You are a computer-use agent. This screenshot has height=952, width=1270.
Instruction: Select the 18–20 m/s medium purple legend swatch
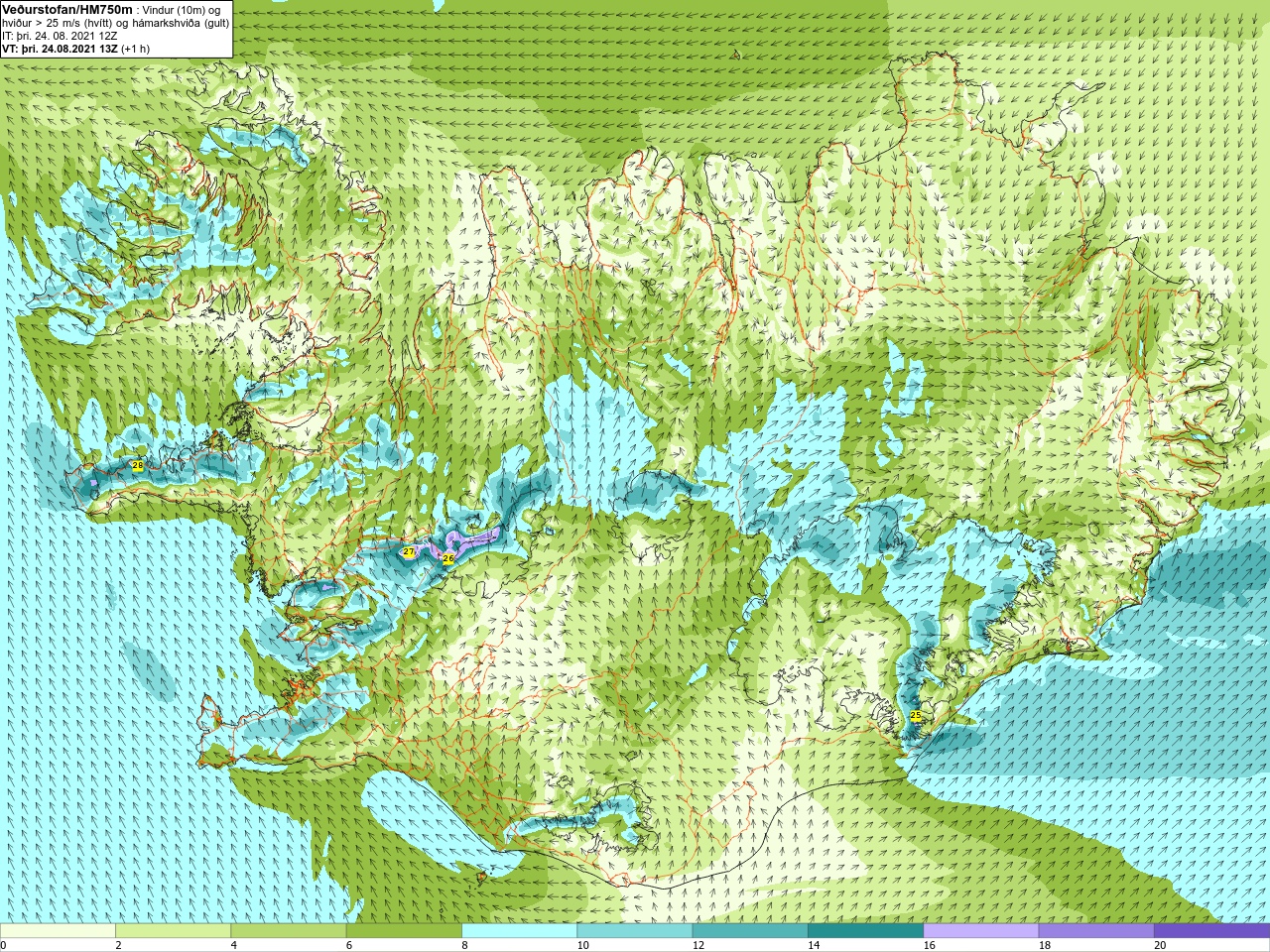pyautogui.click(x=1095, y=931)
